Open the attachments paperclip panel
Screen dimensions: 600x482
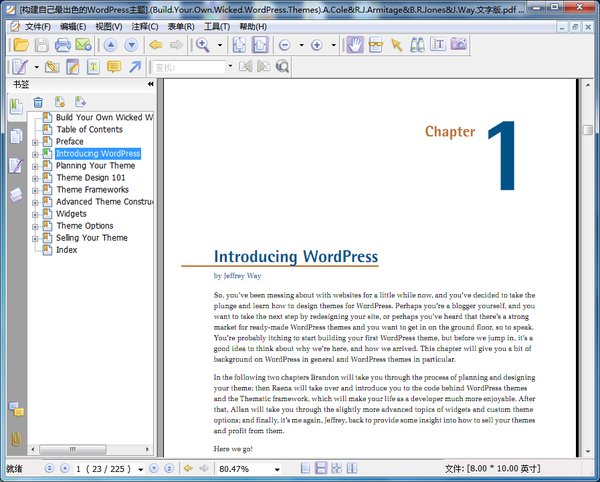coord(16,439)
